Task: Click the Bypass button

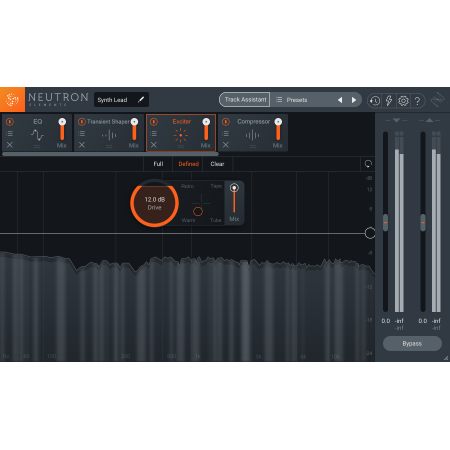Action: (412, 343)
